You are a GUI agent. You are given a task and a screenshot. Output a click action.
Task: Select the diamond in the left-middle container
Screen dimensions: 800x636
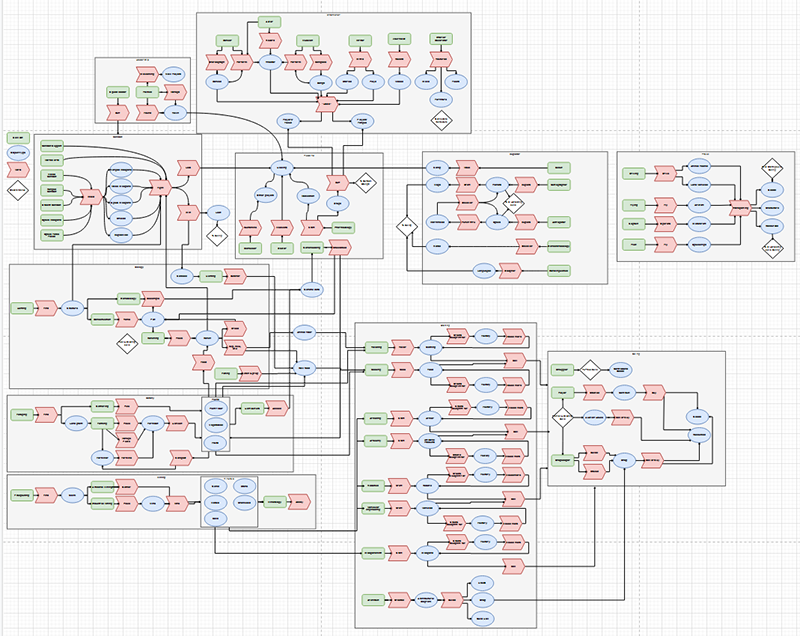126,346
